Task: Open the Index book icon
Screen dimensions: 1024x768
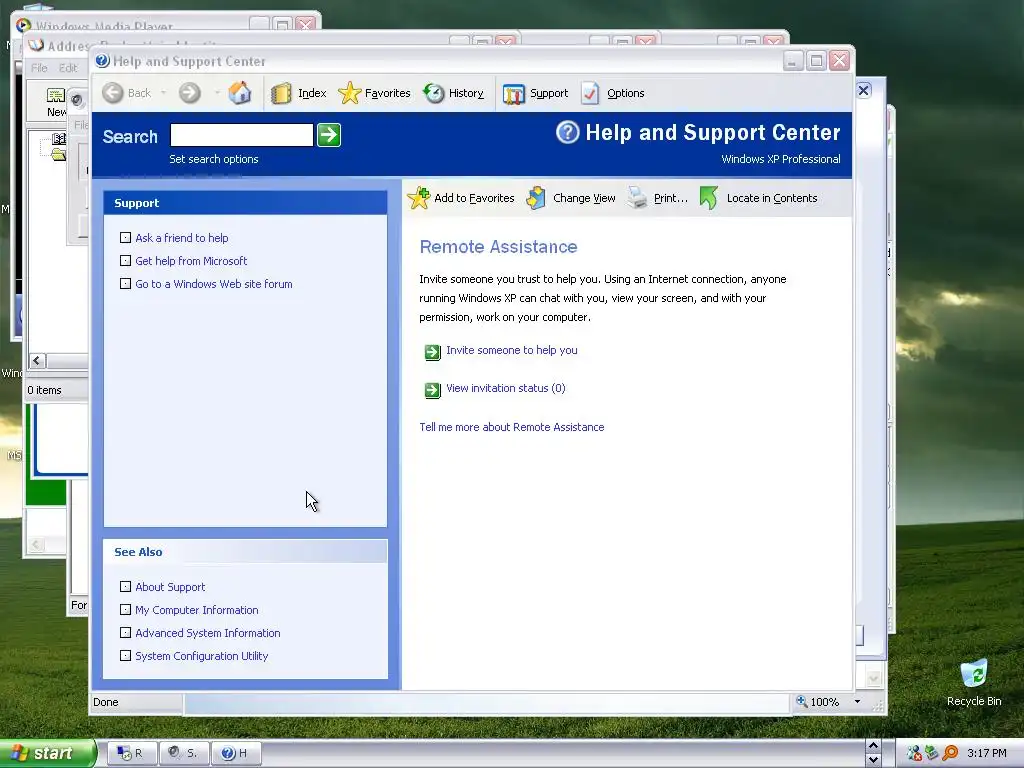Action: (281, 93)
